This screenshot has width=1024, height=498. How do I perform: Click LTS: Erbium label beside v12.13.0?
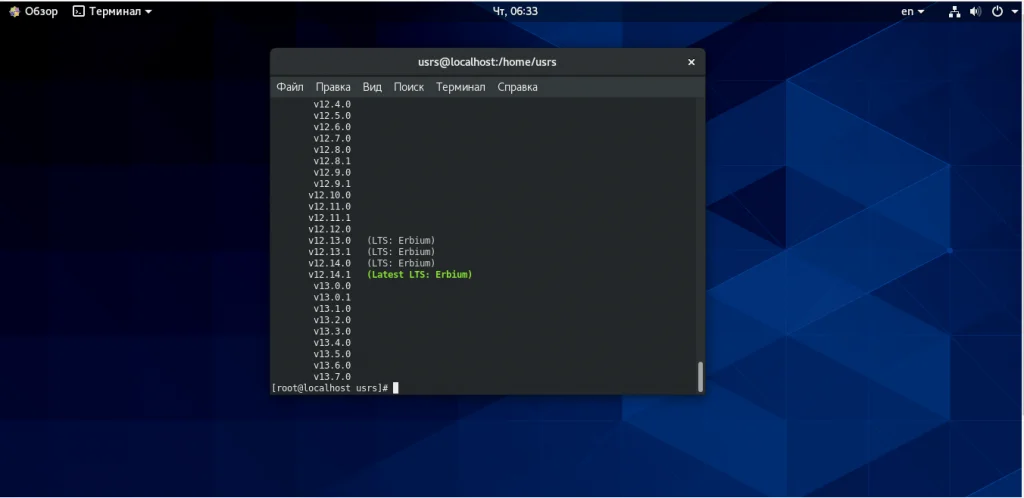point(401,241)
